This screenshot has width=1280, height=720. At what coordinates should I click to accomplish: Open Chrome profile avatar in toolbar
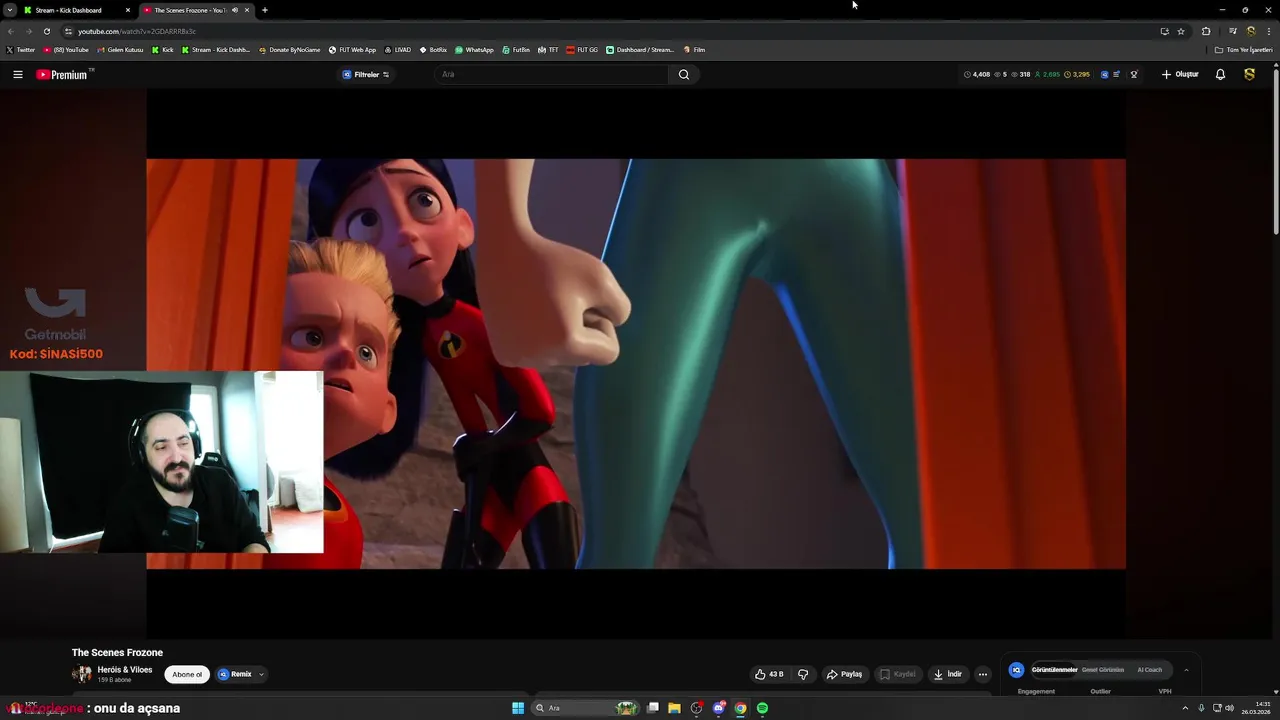pos(1250,31)
